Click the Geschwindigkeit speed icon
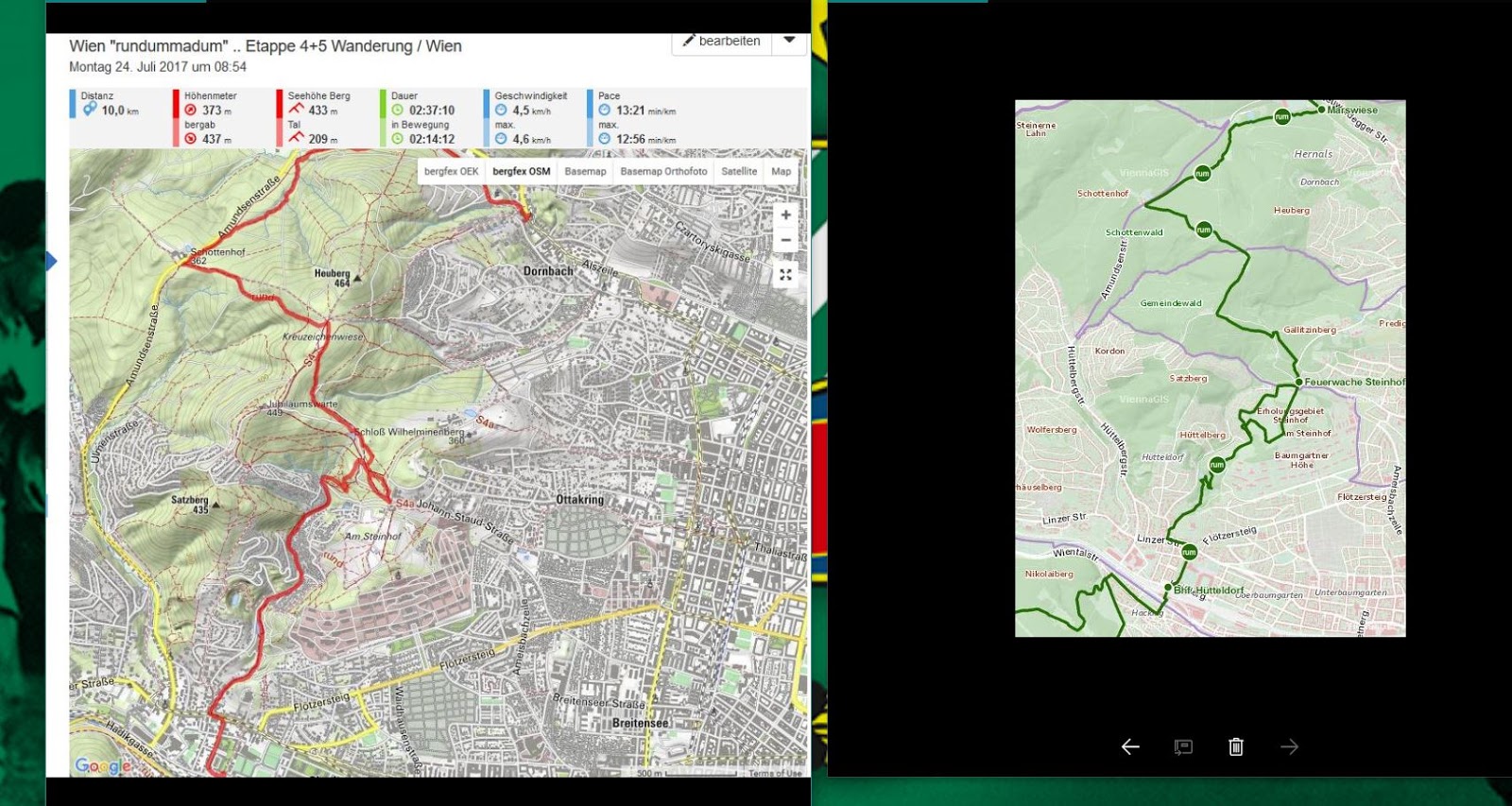The width and height of the screenshot is (1512, 806). [x=501, y=110]
